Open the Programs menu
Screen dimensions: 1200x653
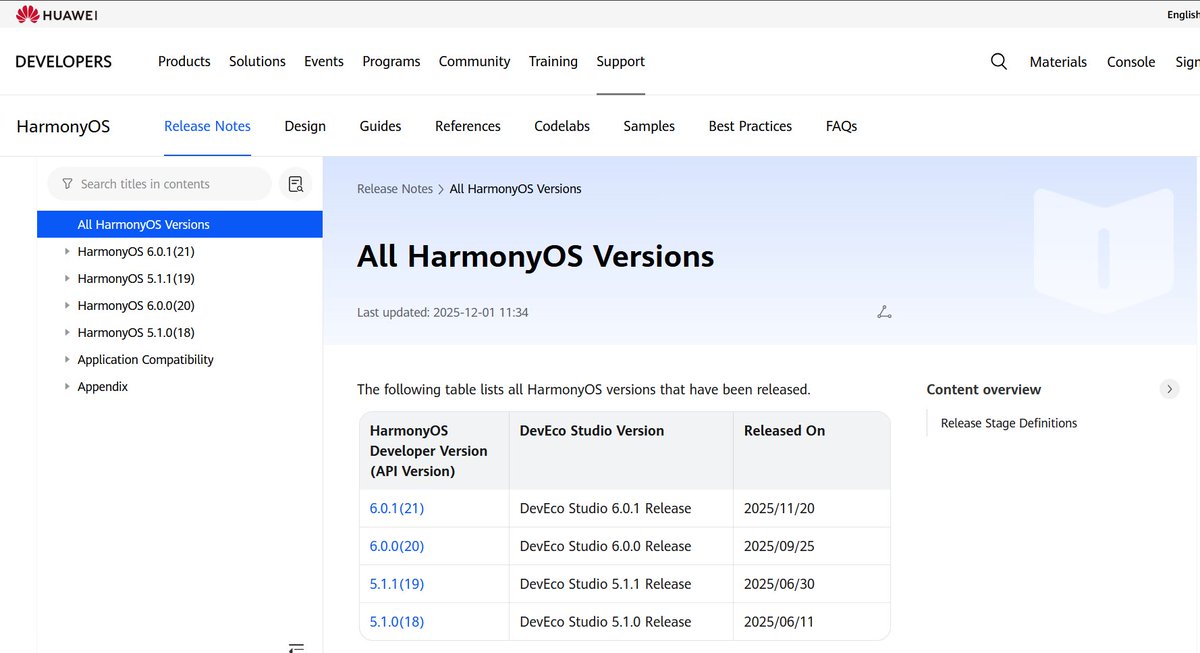click(x=391, y=61)
